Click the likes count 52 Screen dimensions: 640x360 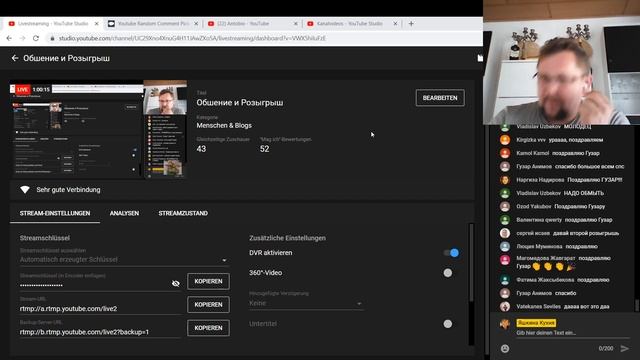coord(264,149)
